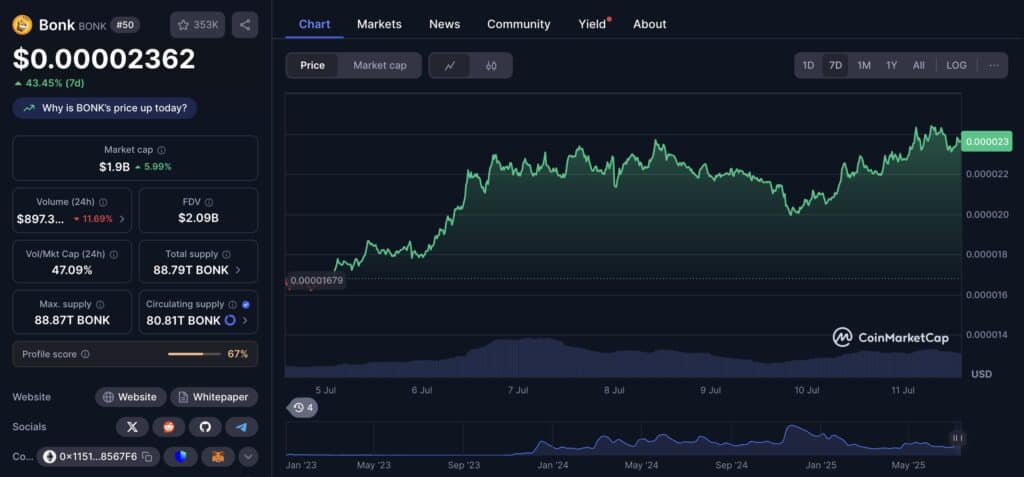The width and height of the screenshot is (1024, 477).
Task: Click the Bonk coin logo icon
Action: click(22, 25)
